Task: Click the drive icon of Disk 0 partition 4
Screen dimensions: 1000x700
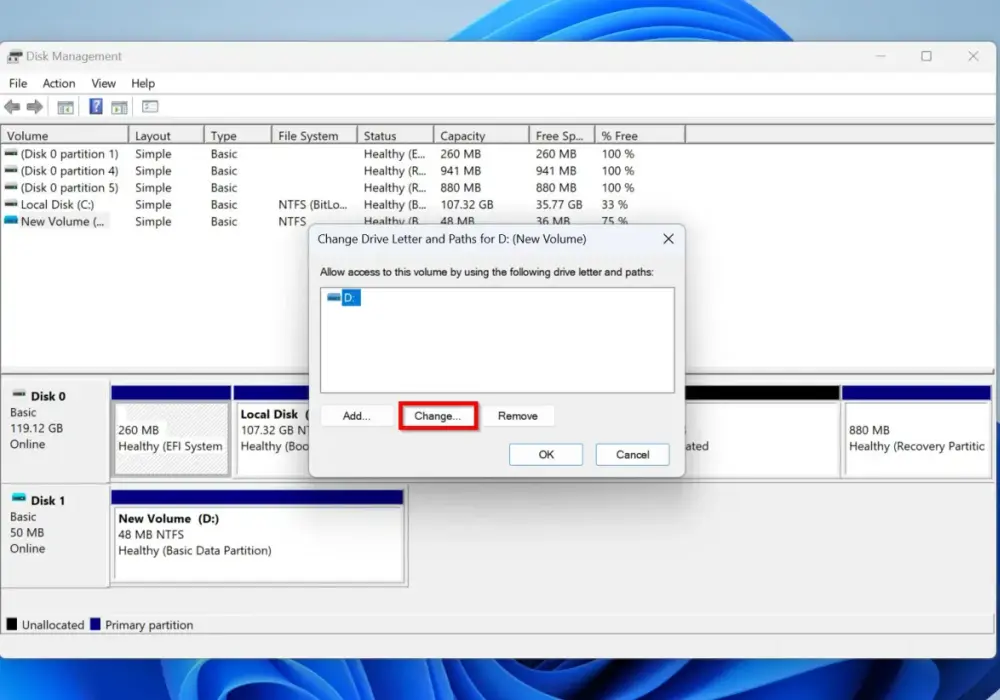Action: click(x=11, y=170)
